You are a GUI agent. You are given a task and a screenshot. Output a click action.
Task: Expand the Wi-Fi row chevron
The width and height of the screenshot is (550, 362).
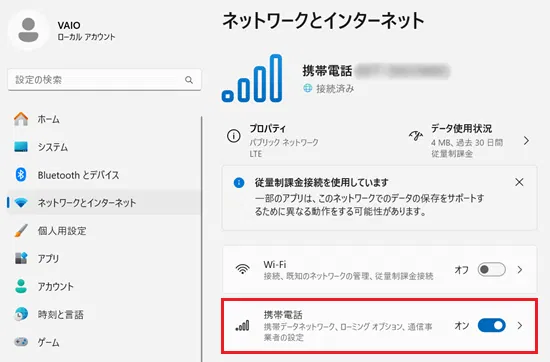[x=520, y=269]
